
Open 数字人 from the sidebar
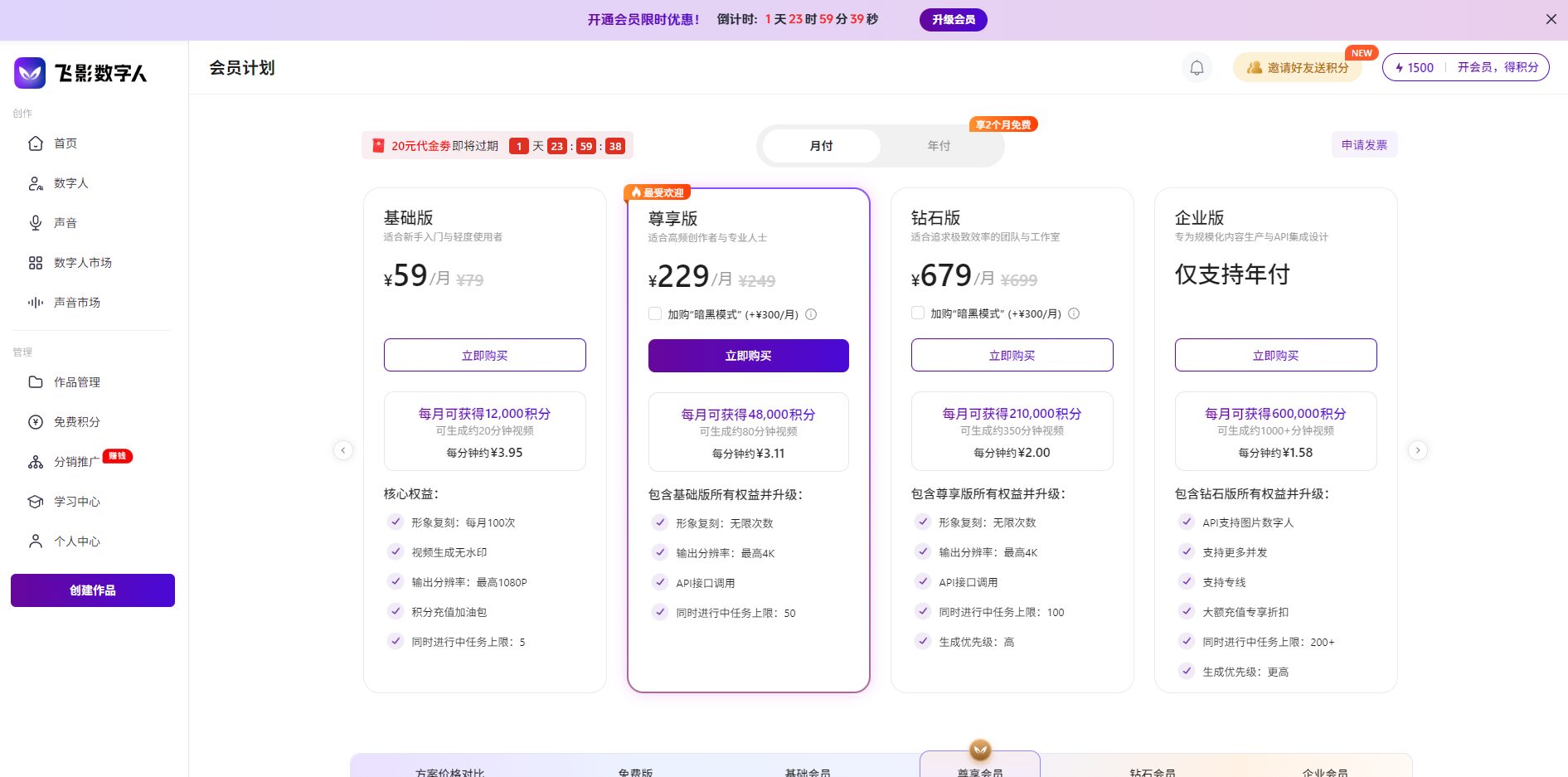click(70, 183)
